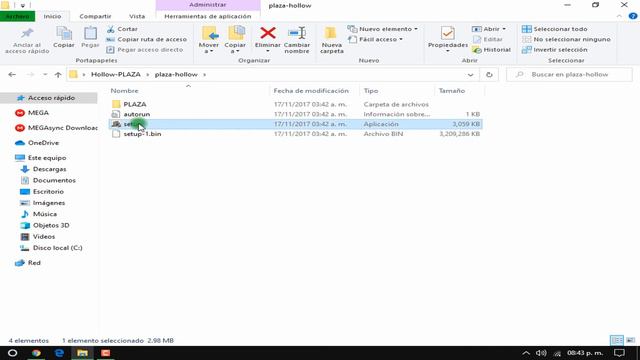Click No seleccionar ninguno
Image resolution: width=640 pixels, height=360 pixels.
[x=566, y=39]
